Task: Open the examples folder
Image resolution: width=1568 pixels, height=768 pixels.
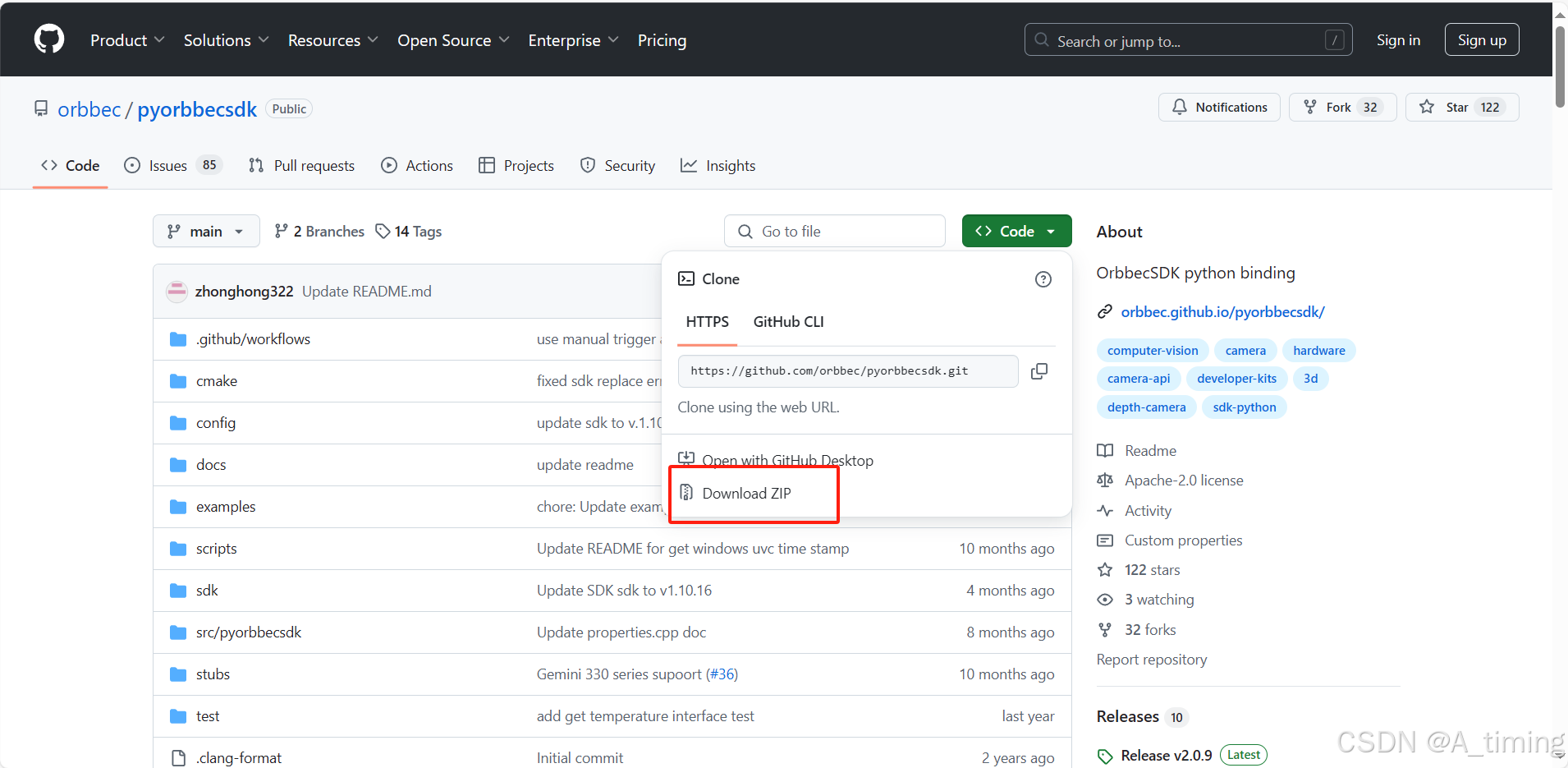Action: pyautogui.click(x=226, y=507)
